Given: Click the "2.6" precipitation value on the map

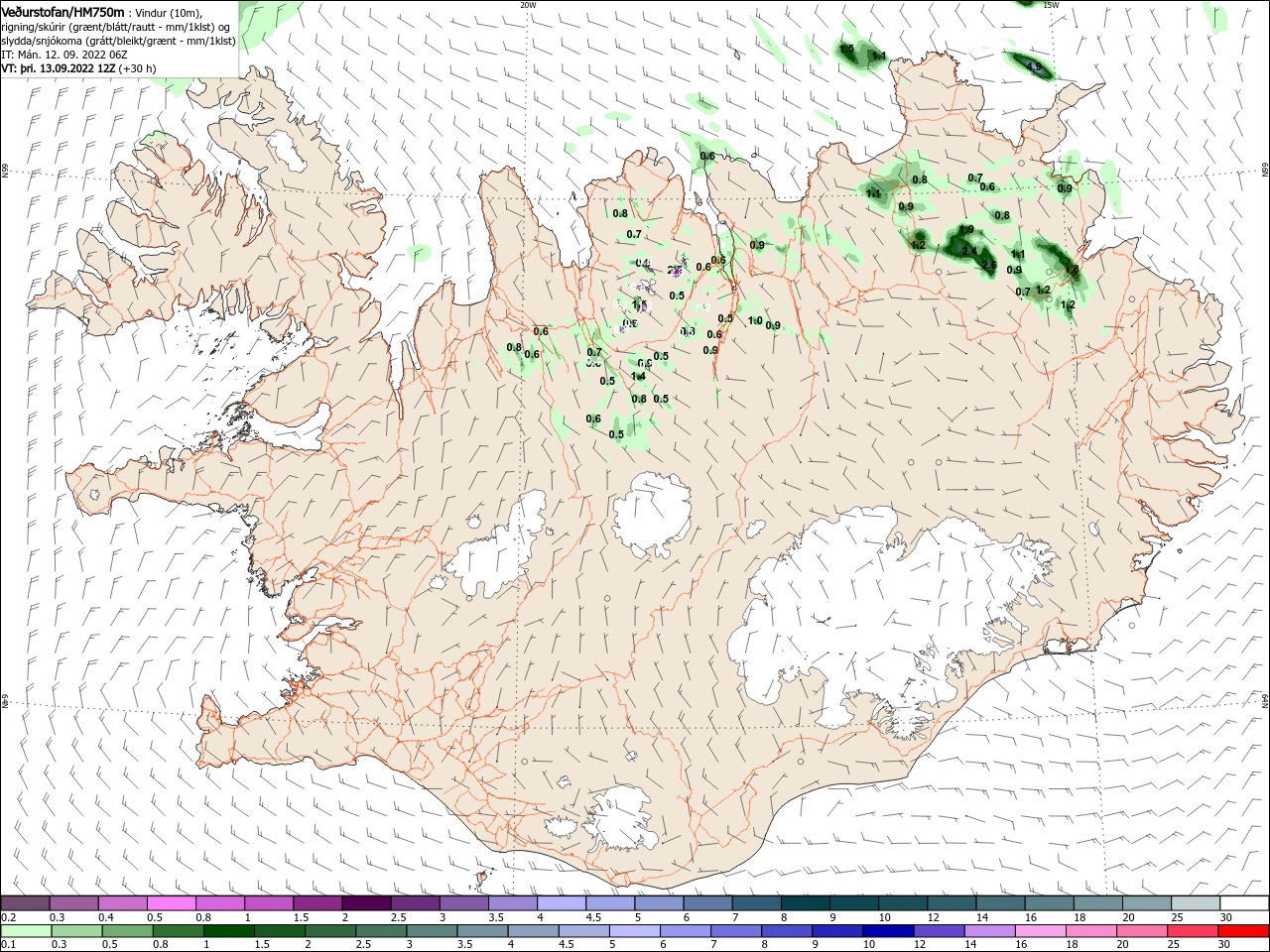Looking at the screenshot, I should tap(988, 265).
